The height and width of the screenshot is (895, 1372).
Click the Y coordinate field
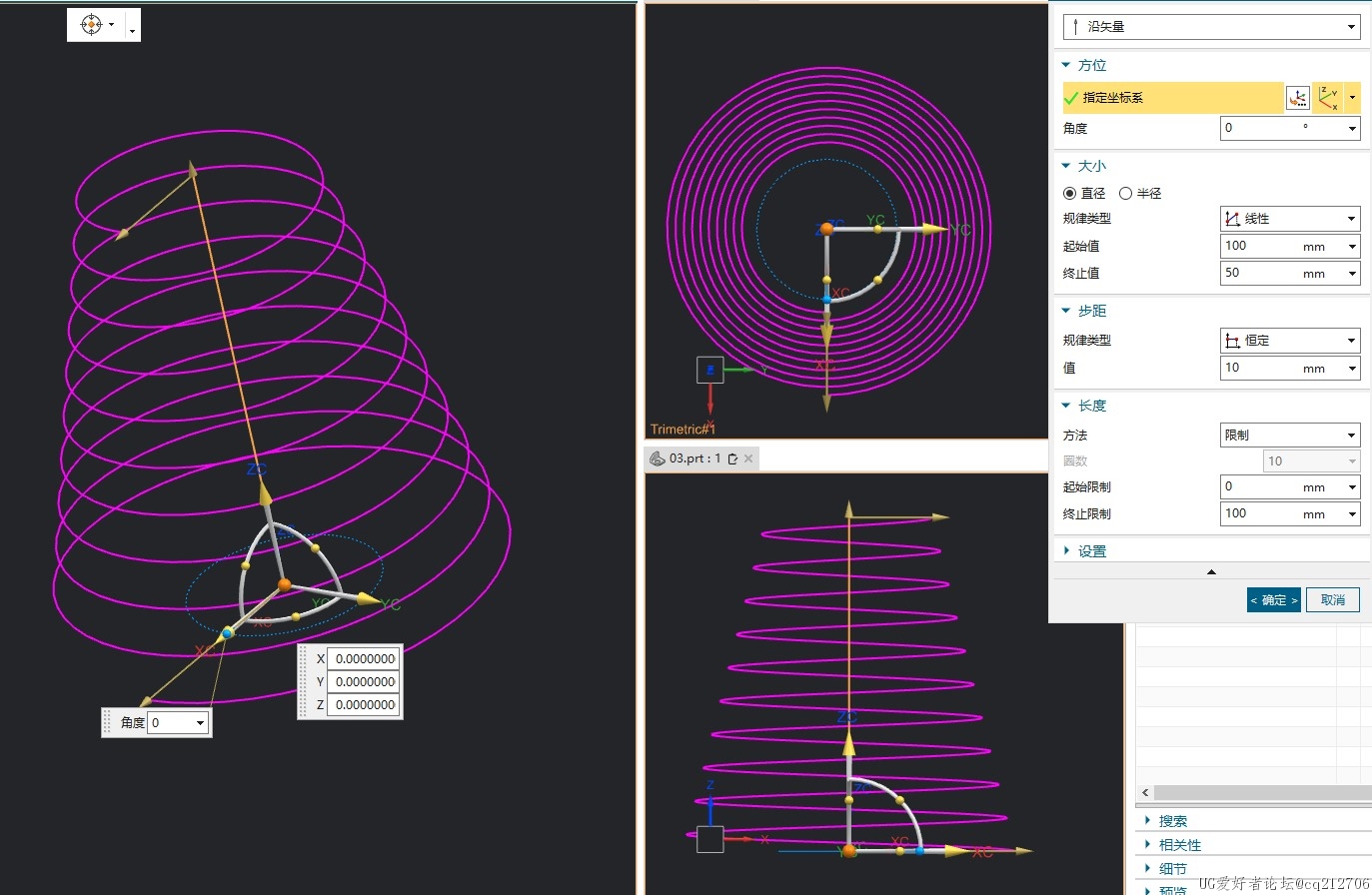pos(365,682)
